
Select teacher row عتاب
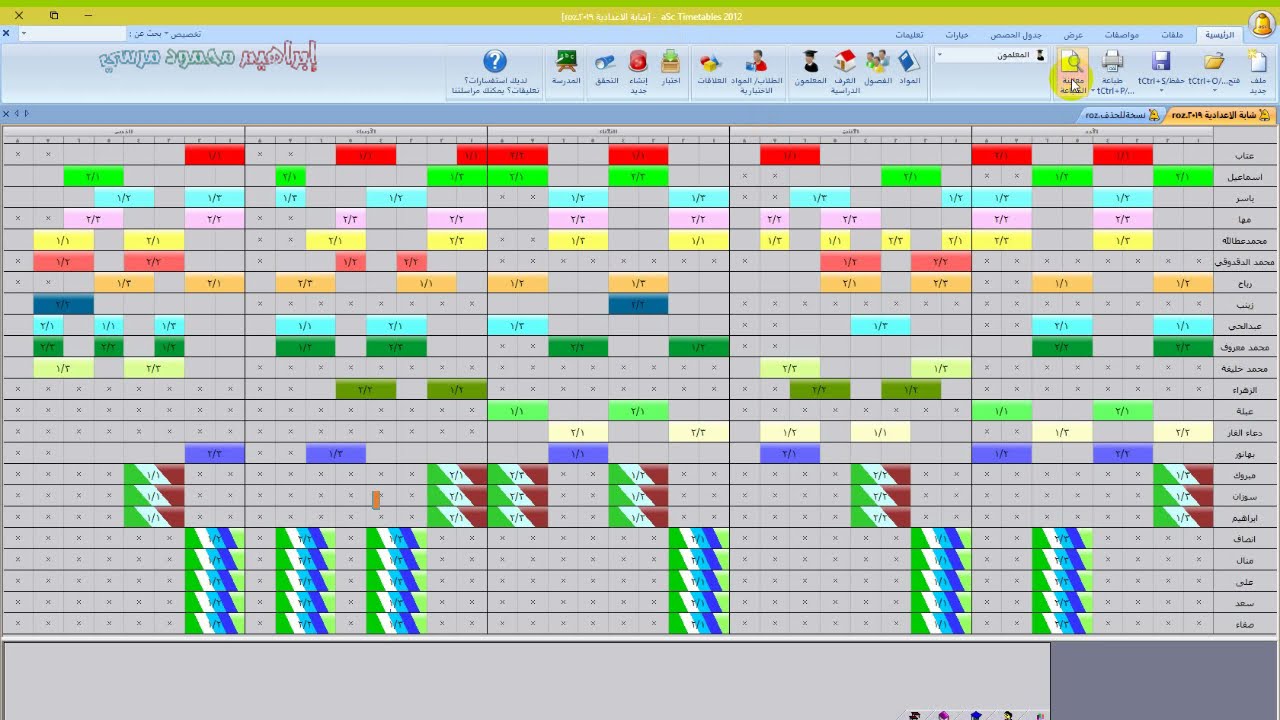[x=1244, y=155]
